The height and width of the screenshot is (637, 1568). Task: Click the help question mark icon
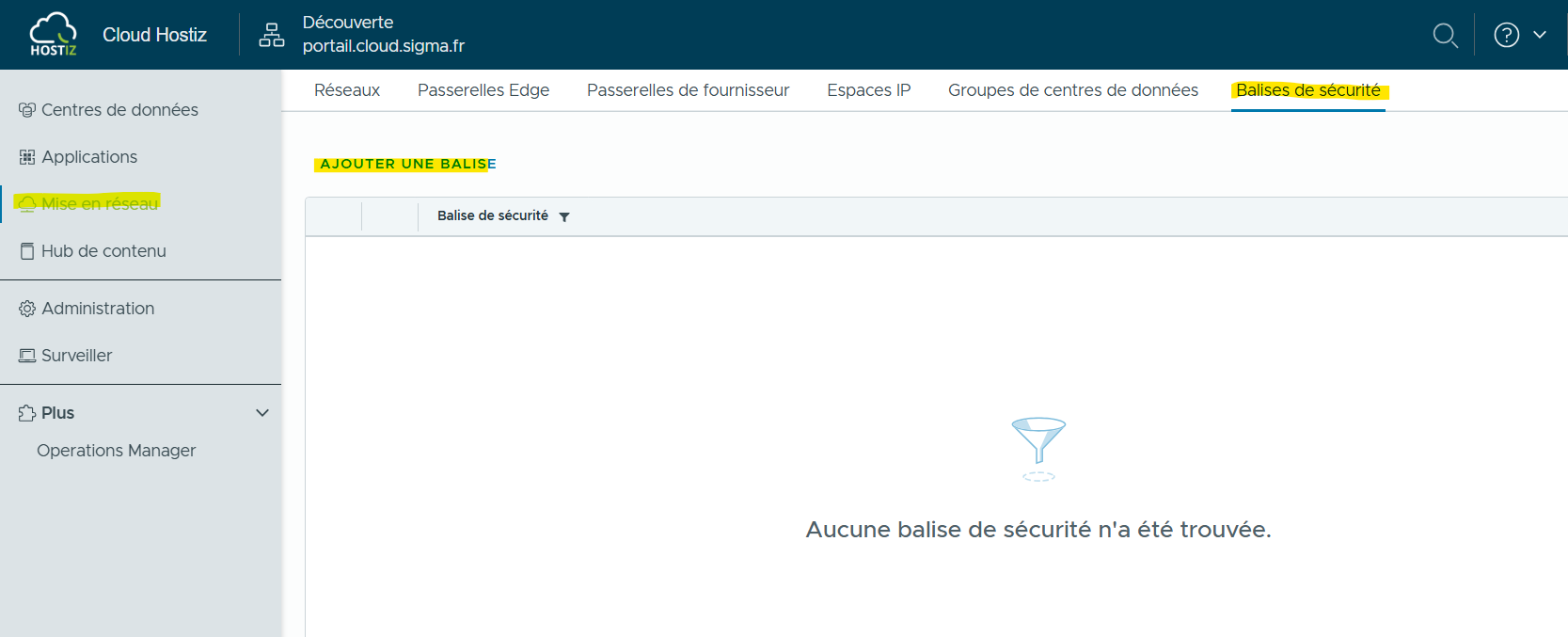pyautogui.click(x=1506, y=35)
